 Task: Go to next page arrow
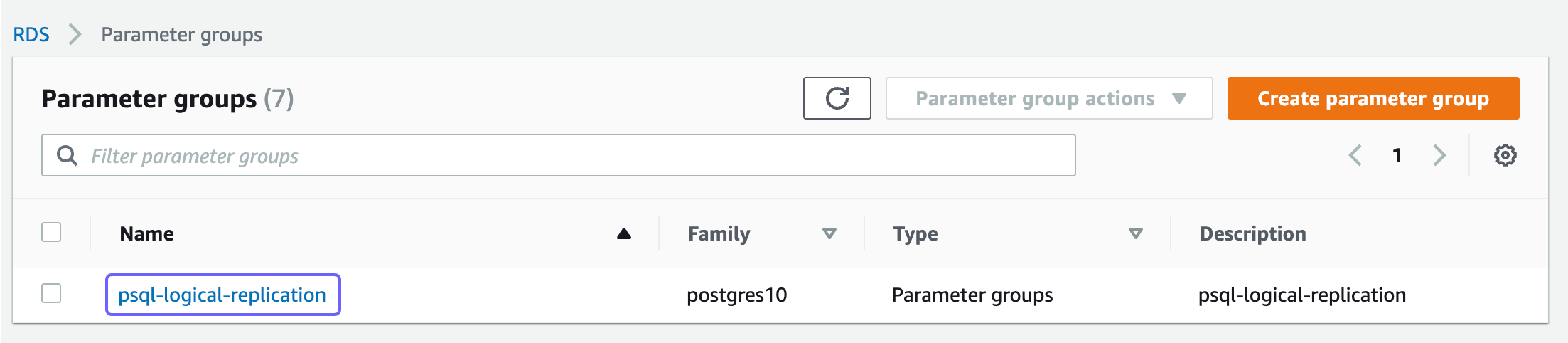pyautogui.click(x=1439, y=155)
